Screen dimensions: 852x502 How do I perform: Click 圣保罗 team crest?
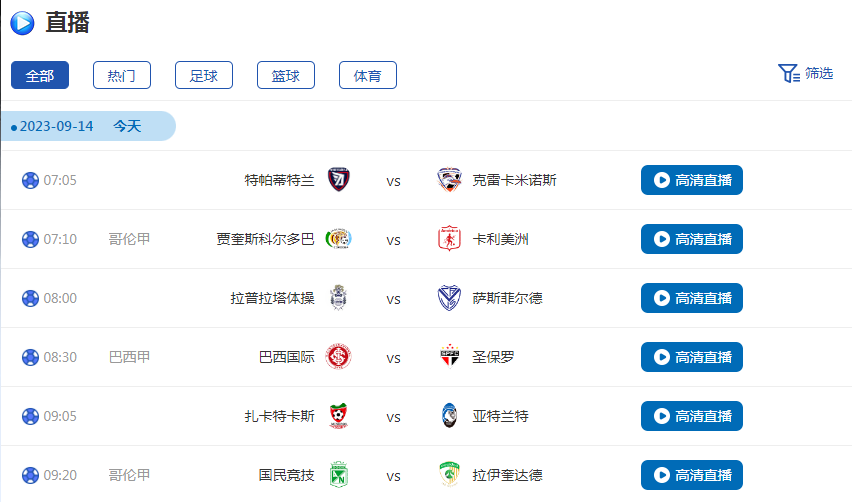point(449,357)
